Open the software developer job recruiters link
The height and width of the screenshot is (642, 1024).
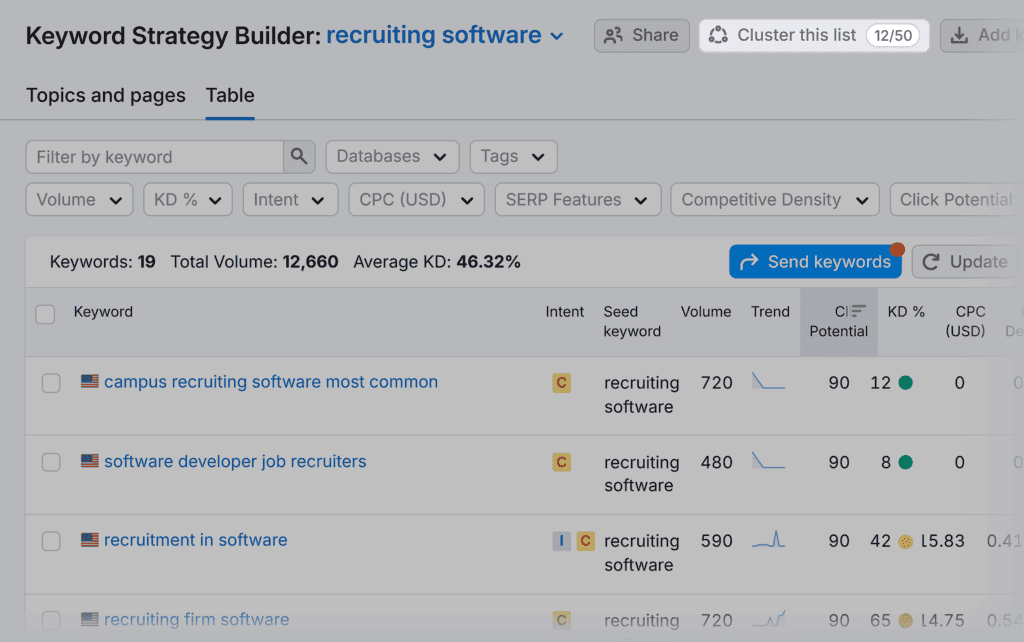pyautogui.click(x=235, y=462)
